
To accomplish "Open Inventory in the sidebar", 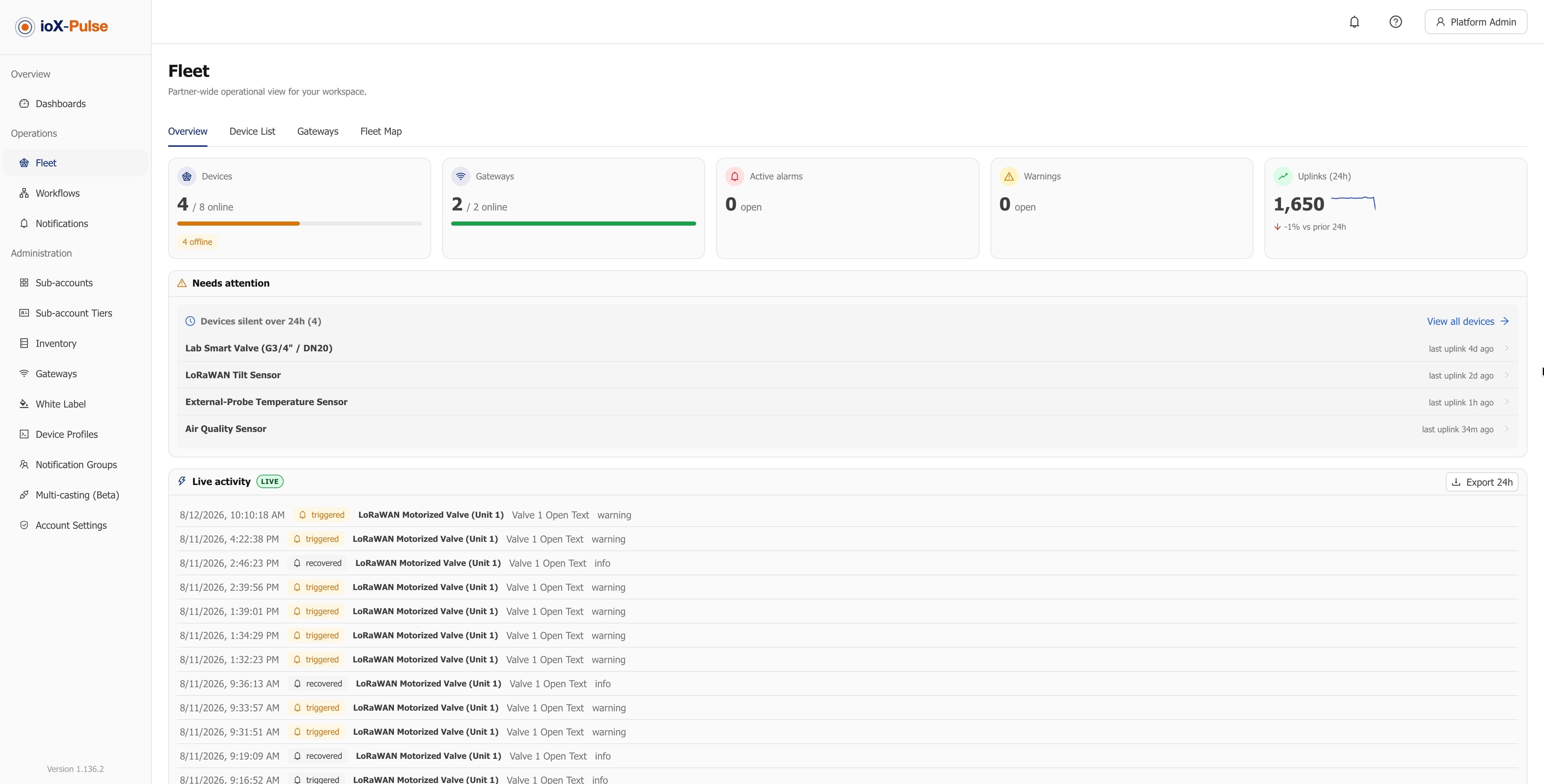I will point(75,343).
